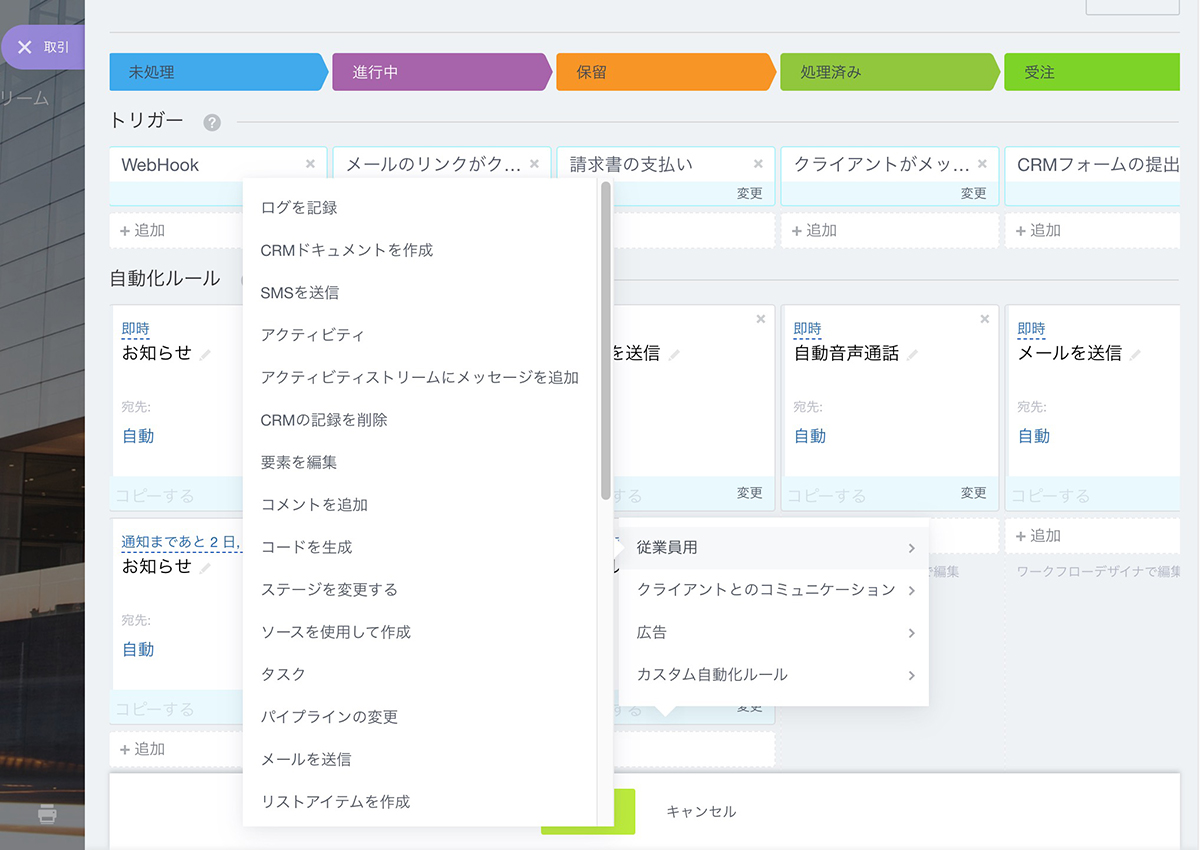The image size is (1200, 850).
Task: Click the キャンセル button
Action: [x=701, y=812]
